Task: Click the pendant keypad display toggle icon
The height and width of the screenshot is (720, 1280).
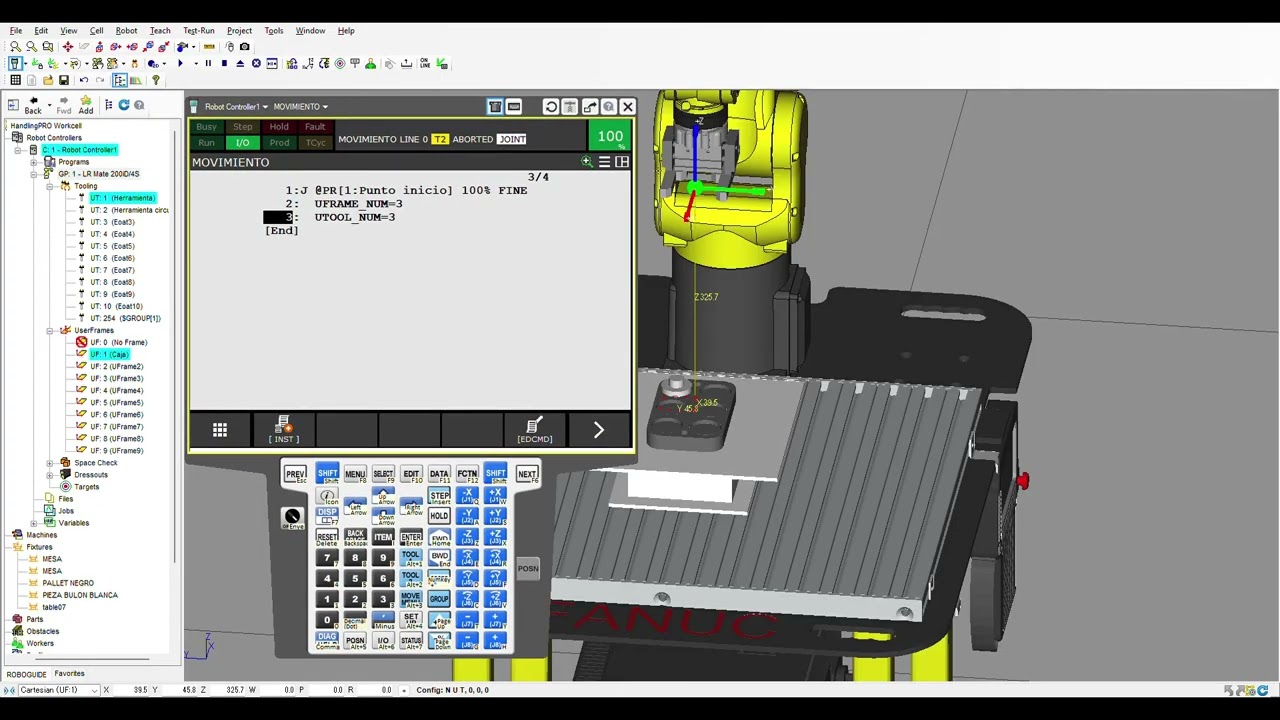Action: coord(495,107)
